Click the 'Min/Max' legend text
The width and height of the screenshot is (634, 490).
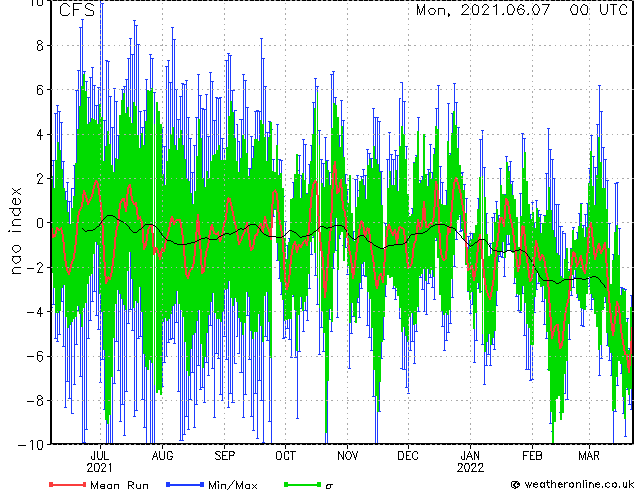(x=233, y=485)
